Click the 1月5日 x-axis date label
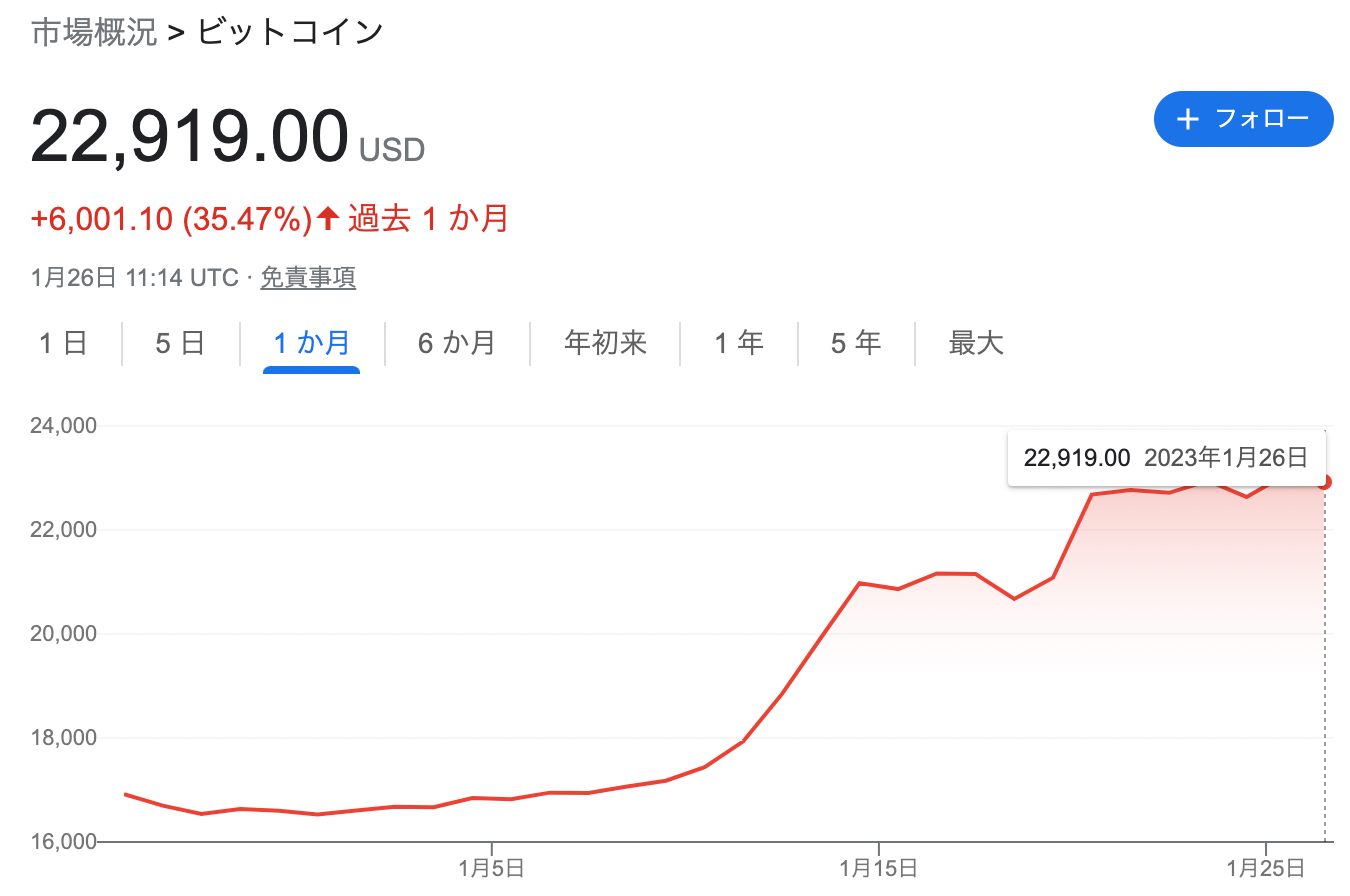This screenshot has width=1350, height=896. click(492, 868)
